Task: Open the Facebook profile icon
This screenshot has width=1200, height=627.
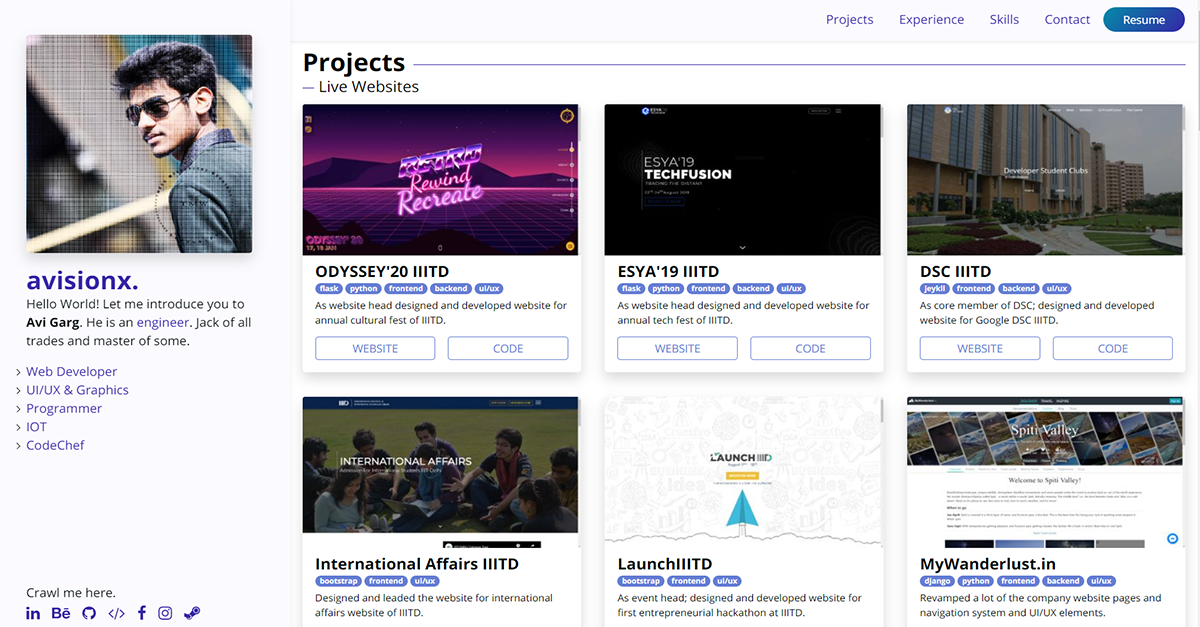Action: click(142, 613)
